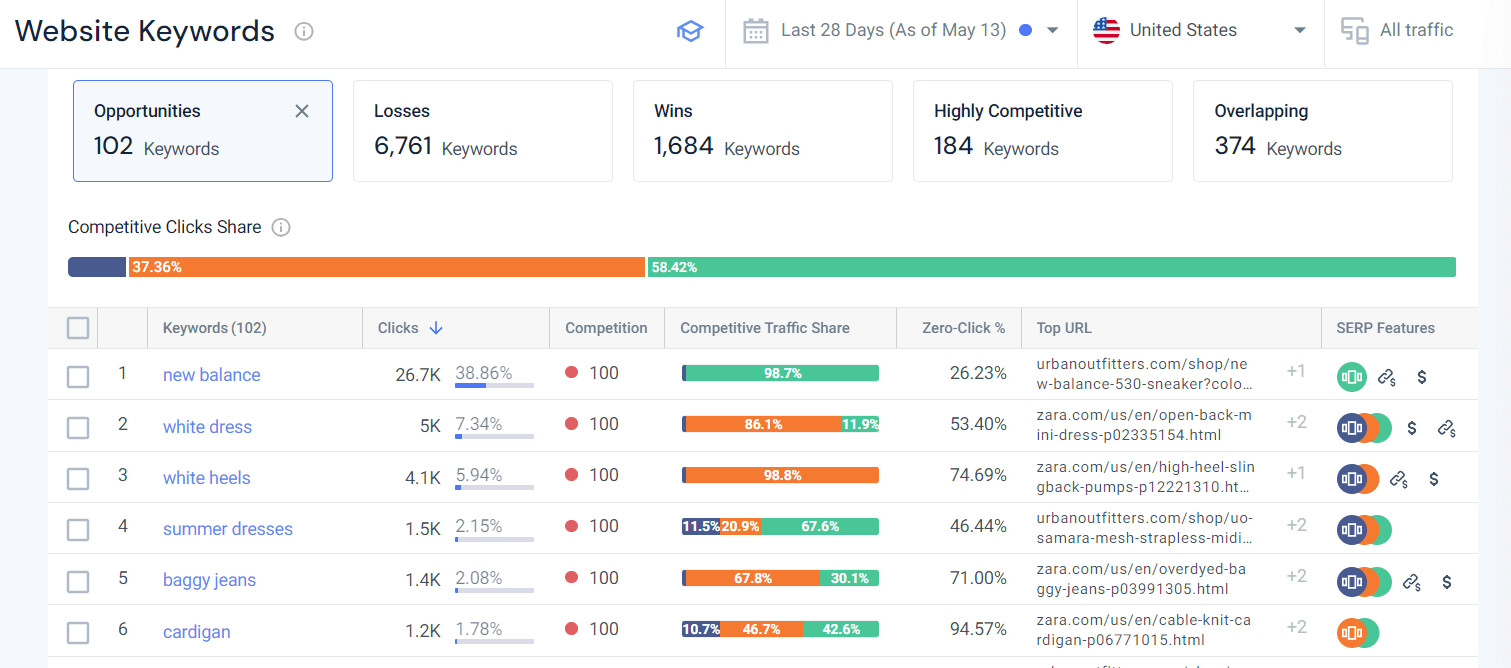Screen dimensions: 1511x668
Task: Click the calendar icon in date selector
Action: tap(756, 31)
